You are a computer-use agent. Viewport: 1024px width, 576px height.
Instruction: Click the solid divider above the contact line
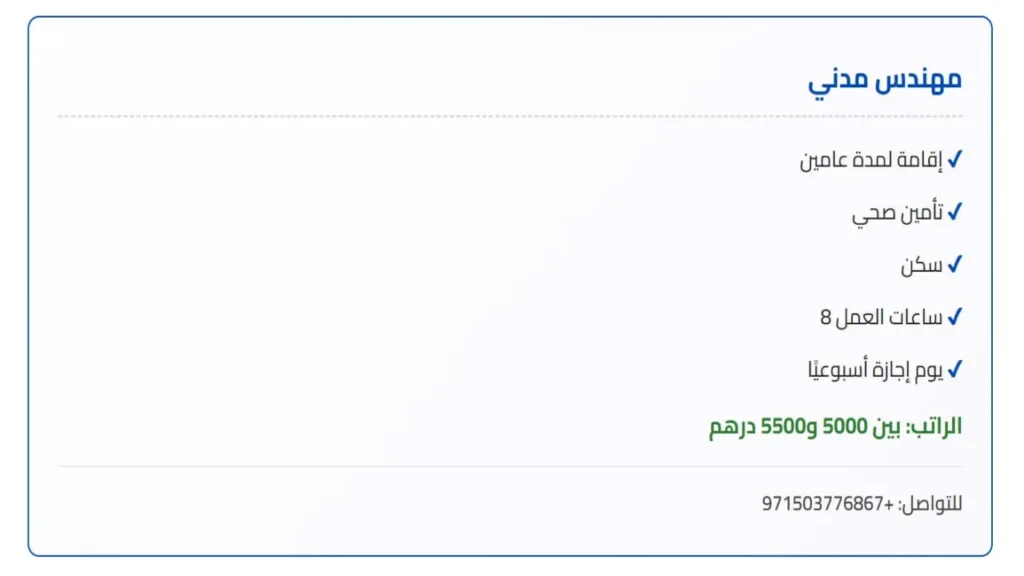pyautogui.click(x=510, y=466)
